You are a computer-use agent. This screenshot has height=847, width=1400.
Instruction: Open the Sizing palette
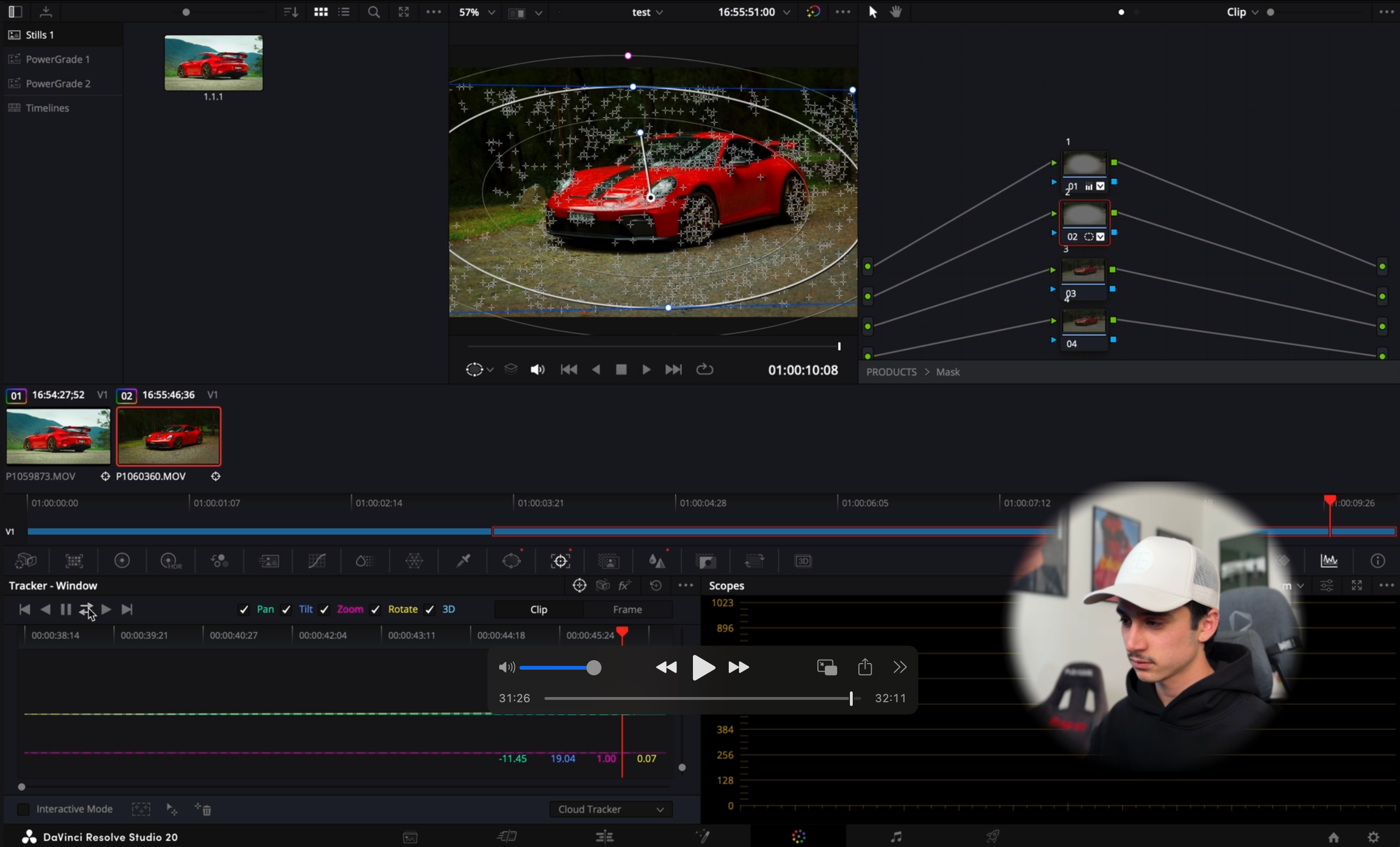click(756, 561)
